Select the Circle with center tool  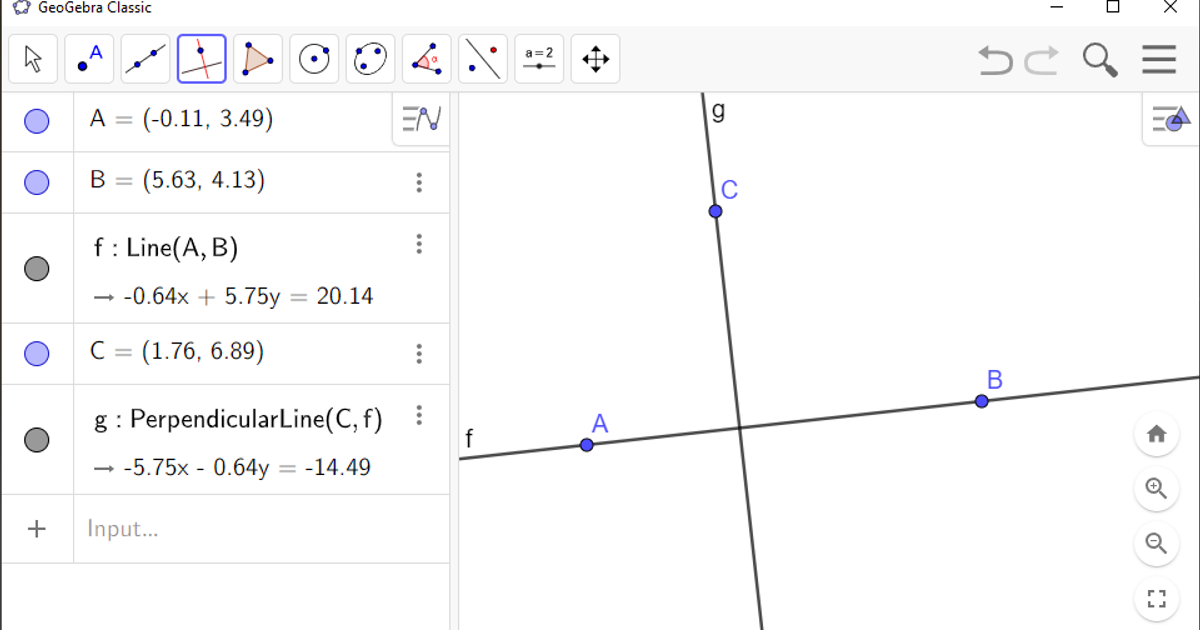(314, 59)
